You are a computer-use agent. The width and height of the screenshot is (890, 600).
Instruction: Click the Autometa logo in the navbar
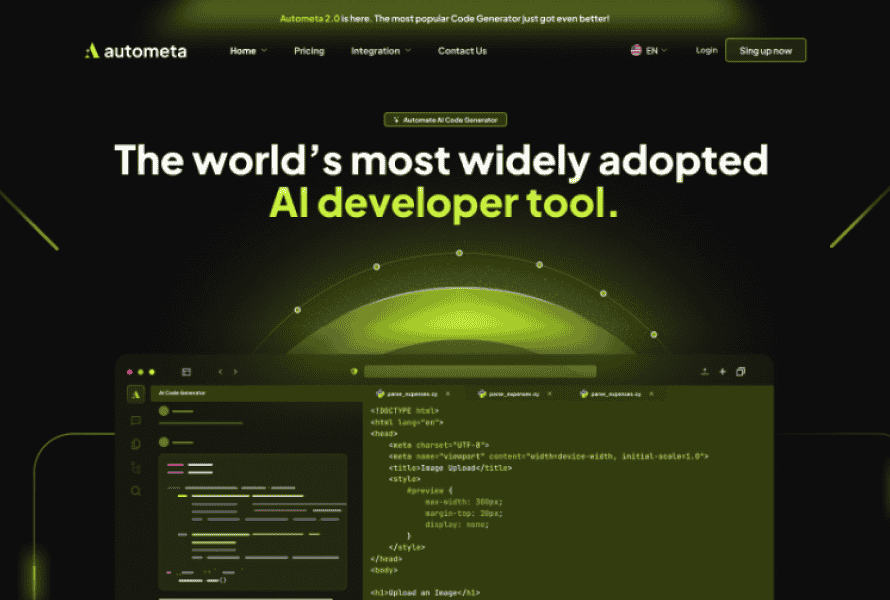click(135, 51)
